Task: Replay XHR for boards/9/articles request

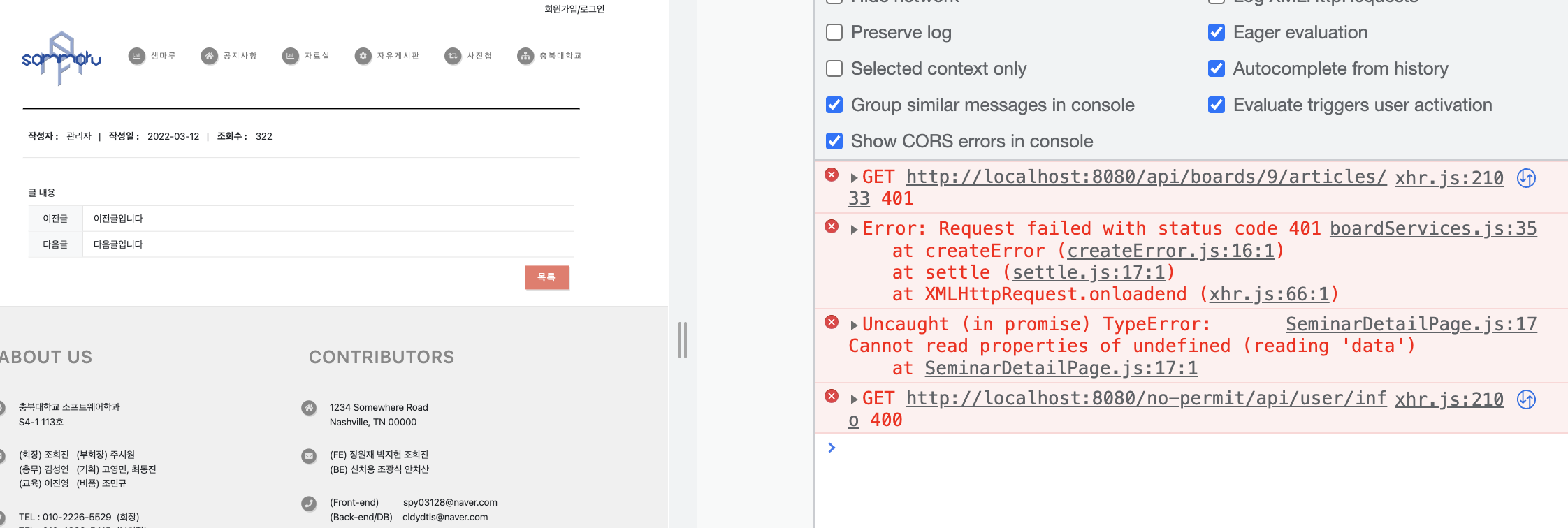Action: (x=1527, y=178)
